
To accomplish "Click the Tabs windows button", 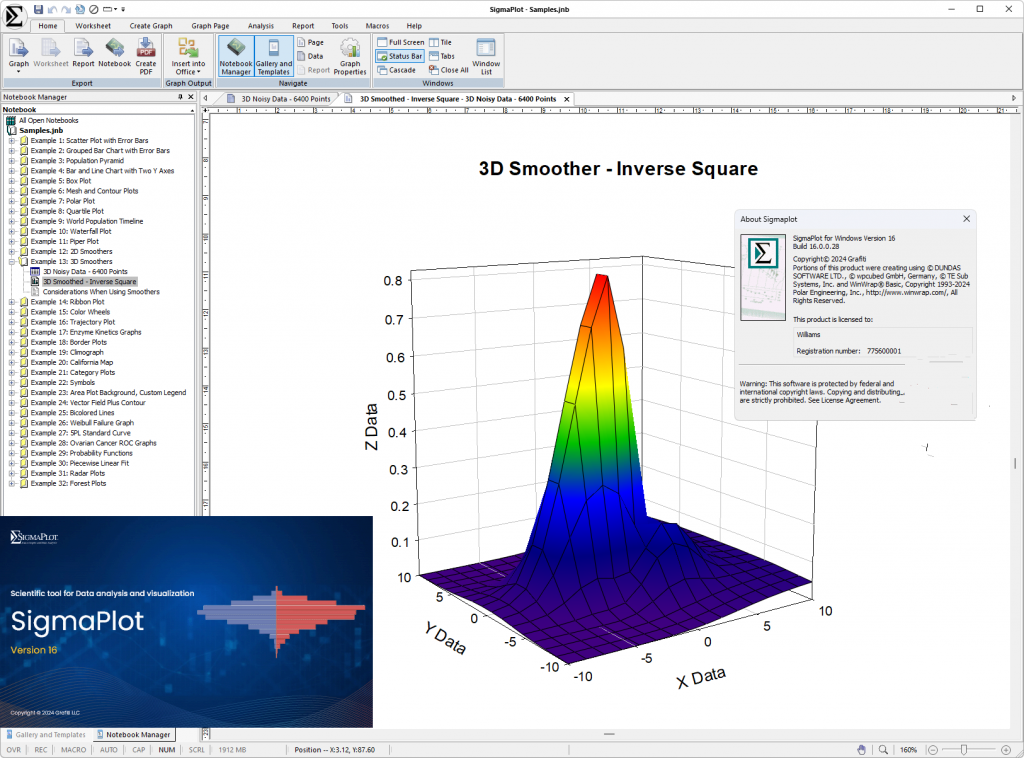I will pyautogui.click(x=442, y=56).
